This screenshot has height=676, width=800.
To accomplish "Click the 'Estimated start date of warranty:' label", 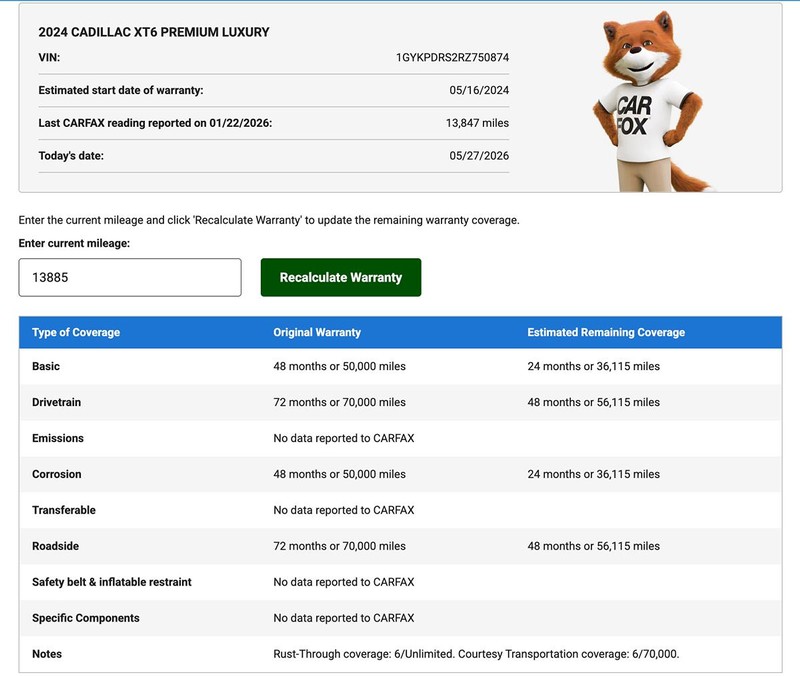I will (x=121, y=90).
